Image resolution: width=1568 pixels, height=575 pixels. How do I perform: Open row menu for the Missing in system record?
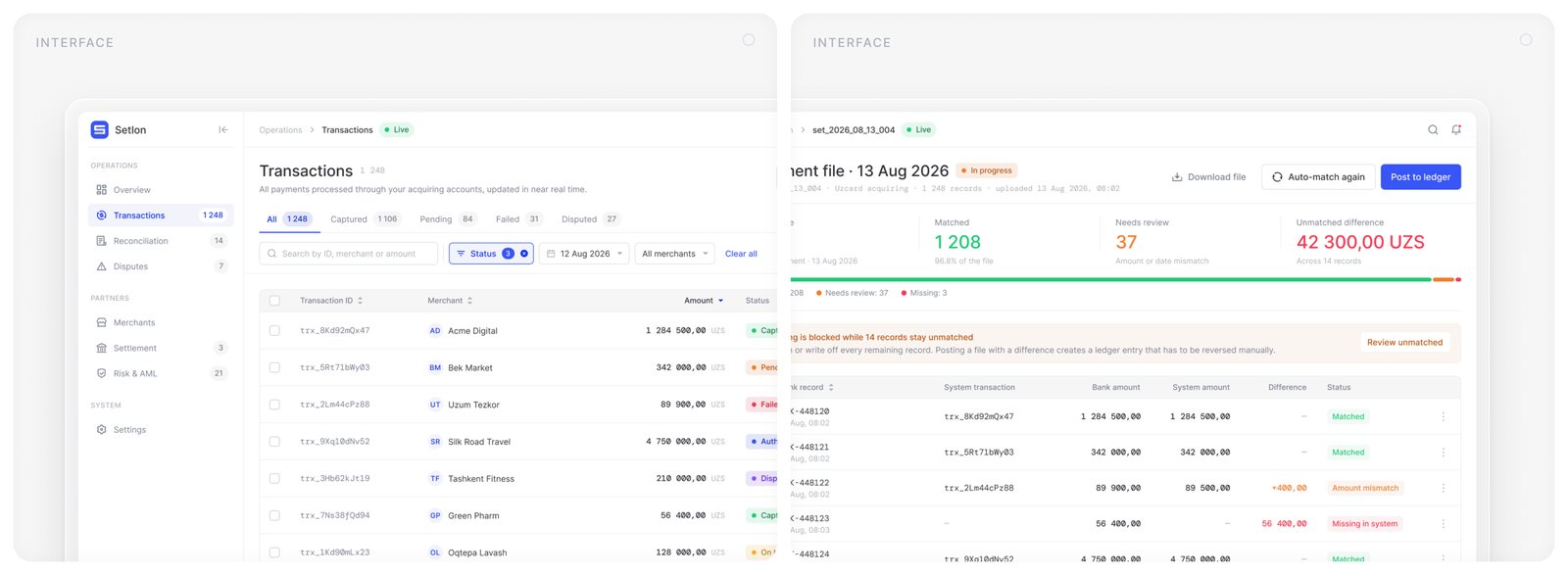pyautogui.click(x=1444, y=524)
